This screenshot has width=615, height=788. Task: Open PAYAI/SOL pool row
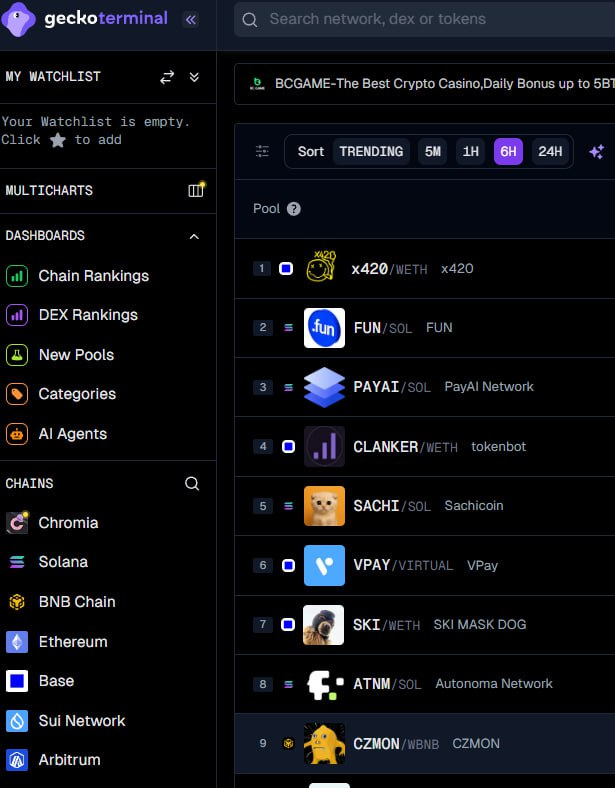coord(425,387)
